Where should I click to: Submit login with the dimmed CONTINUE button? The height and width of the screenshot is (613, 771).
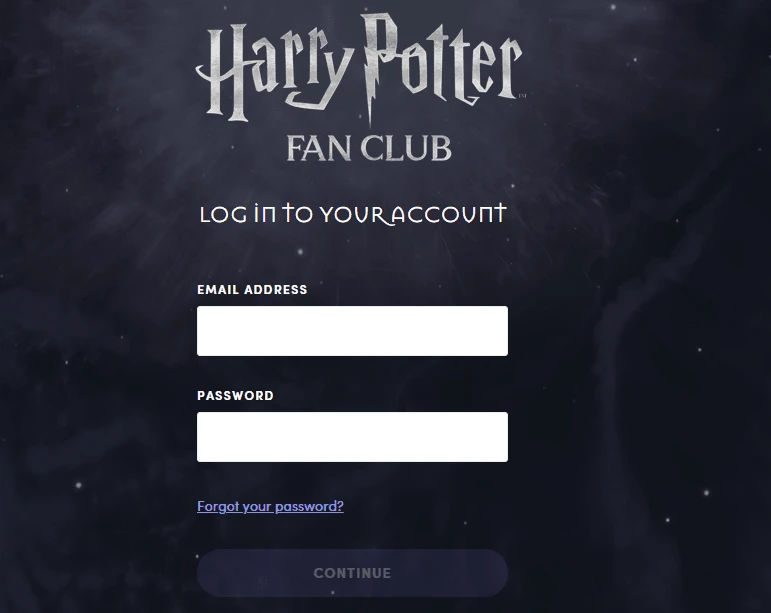[x=352, y=573]
